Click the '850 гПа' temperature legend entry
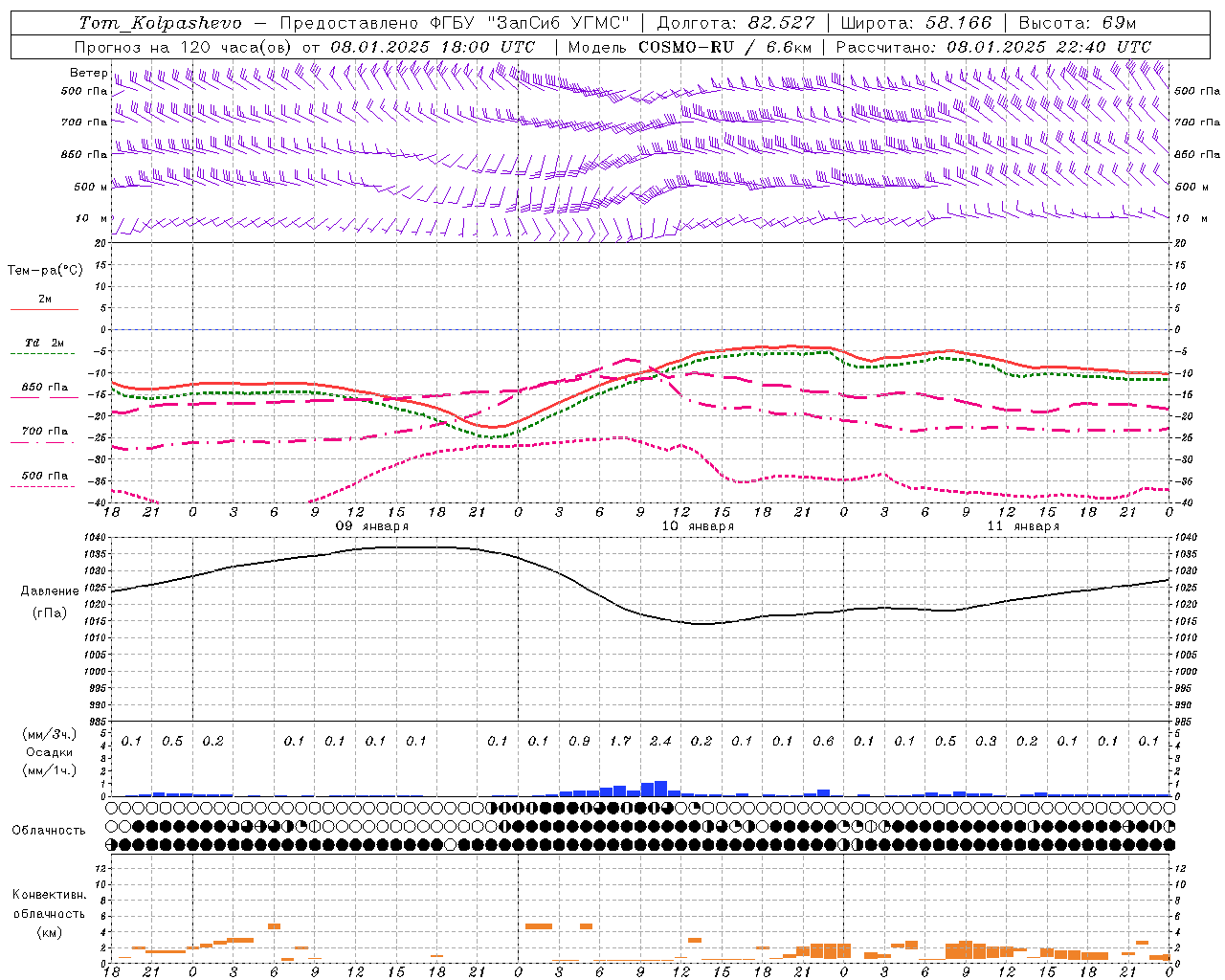The image size is (1225, 980). click(x=44, y=388)
